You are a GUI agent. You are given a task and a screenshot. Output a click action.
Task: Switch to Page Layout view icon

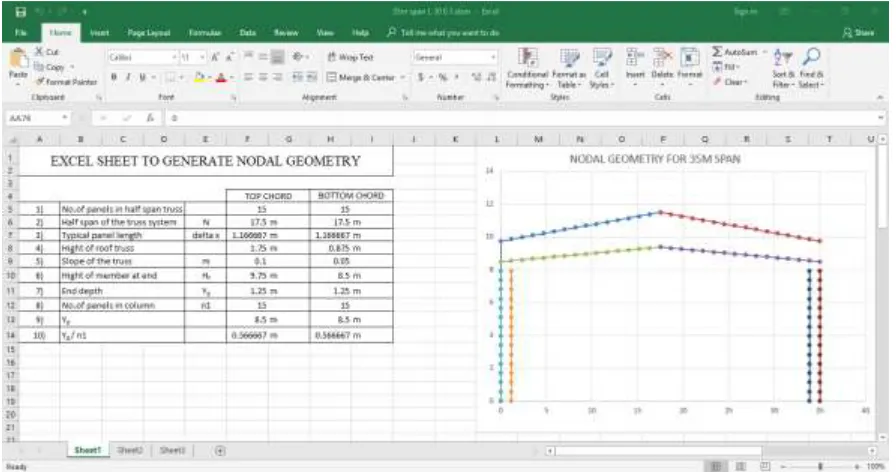[x=740, y=466]
